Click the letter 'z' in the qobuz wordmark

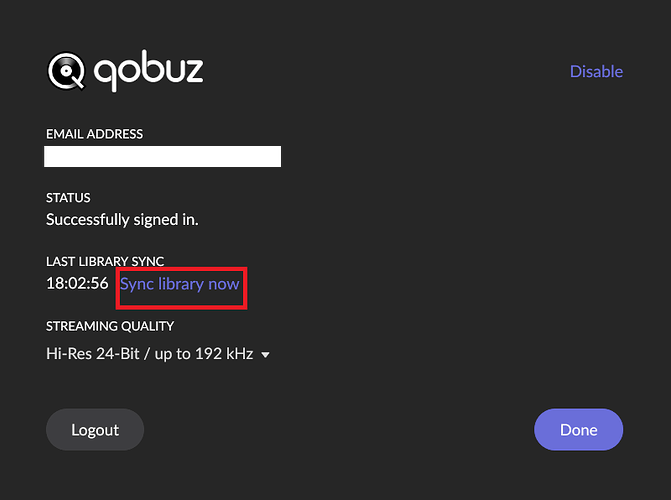click(192, 71)
